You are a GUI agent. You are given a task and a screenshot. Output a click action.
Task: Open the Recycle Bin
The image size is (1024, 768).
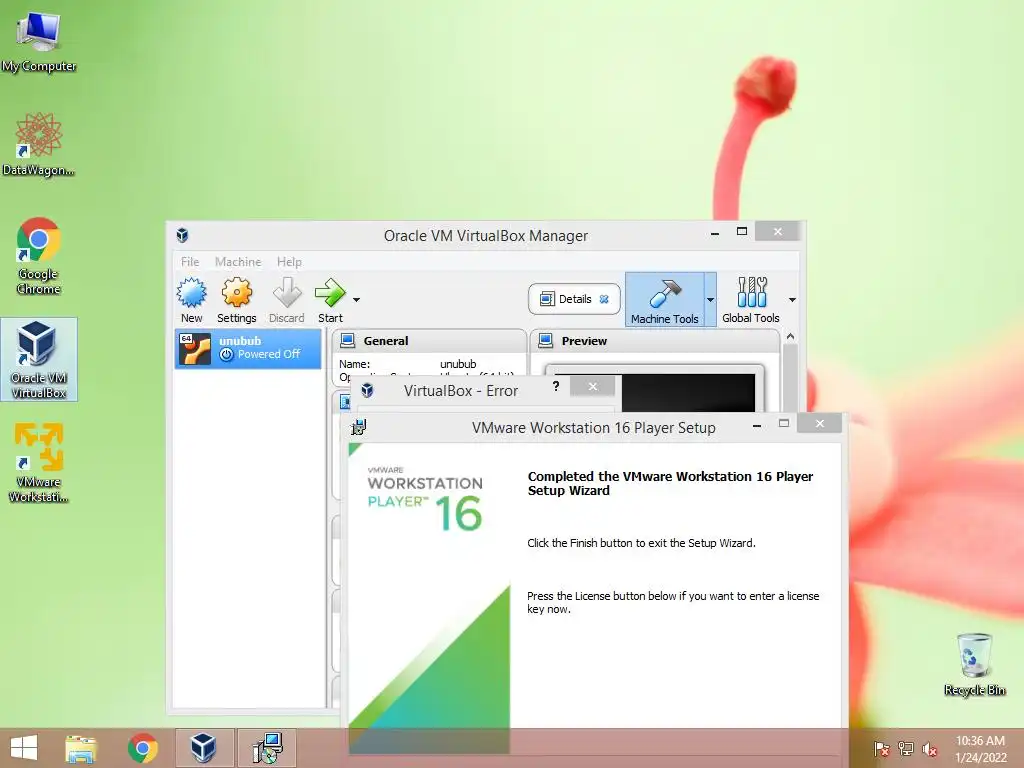point(974,665)
